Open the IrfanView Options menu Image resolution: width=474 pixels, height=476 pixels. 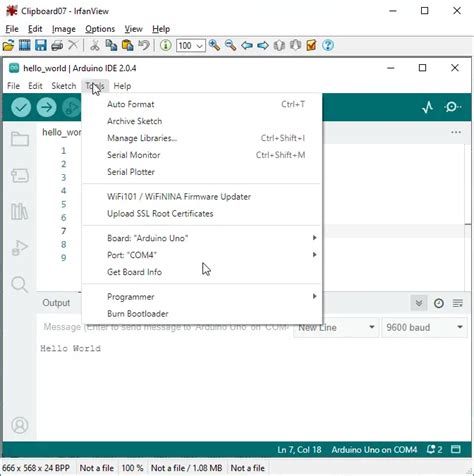pos(100,29)
